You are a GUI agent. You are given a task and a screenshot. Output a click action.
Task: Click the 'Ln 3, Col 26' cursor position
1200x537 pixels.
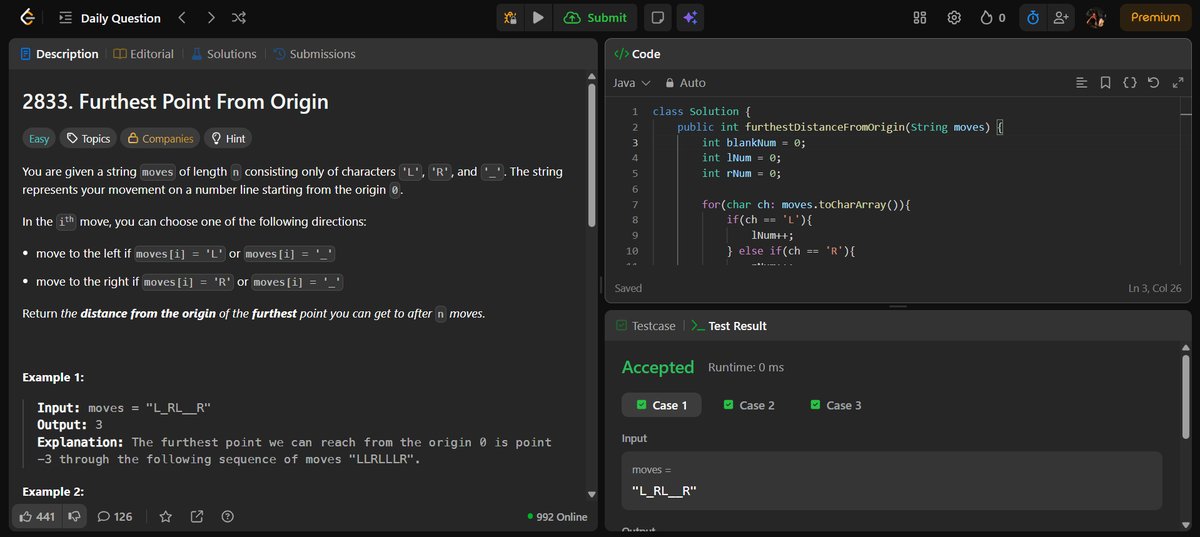(x=1155, y=288)
